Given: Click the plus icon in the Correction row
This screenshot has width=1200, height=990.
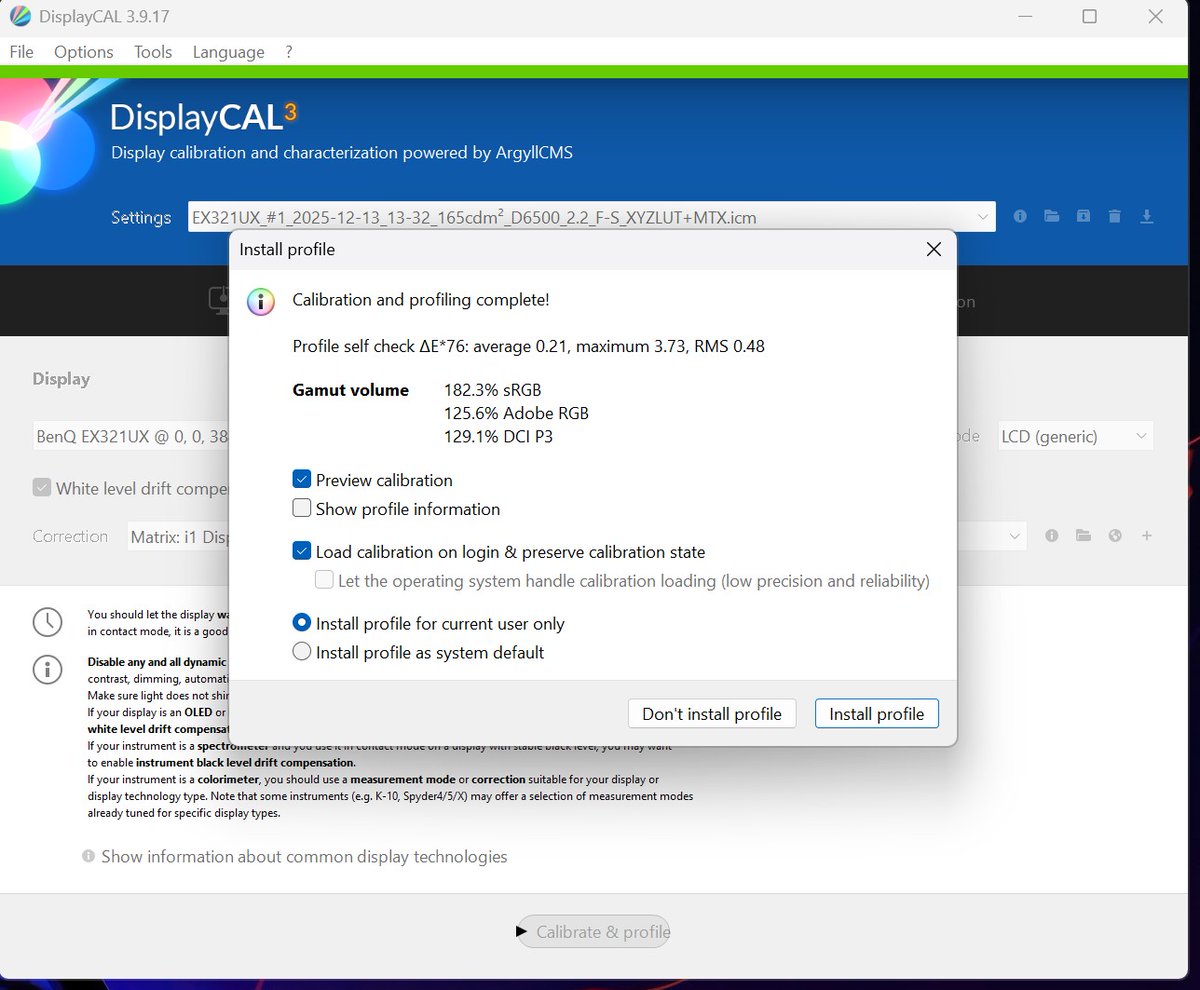Looking at the screenshot, I should click(1147, 536).
